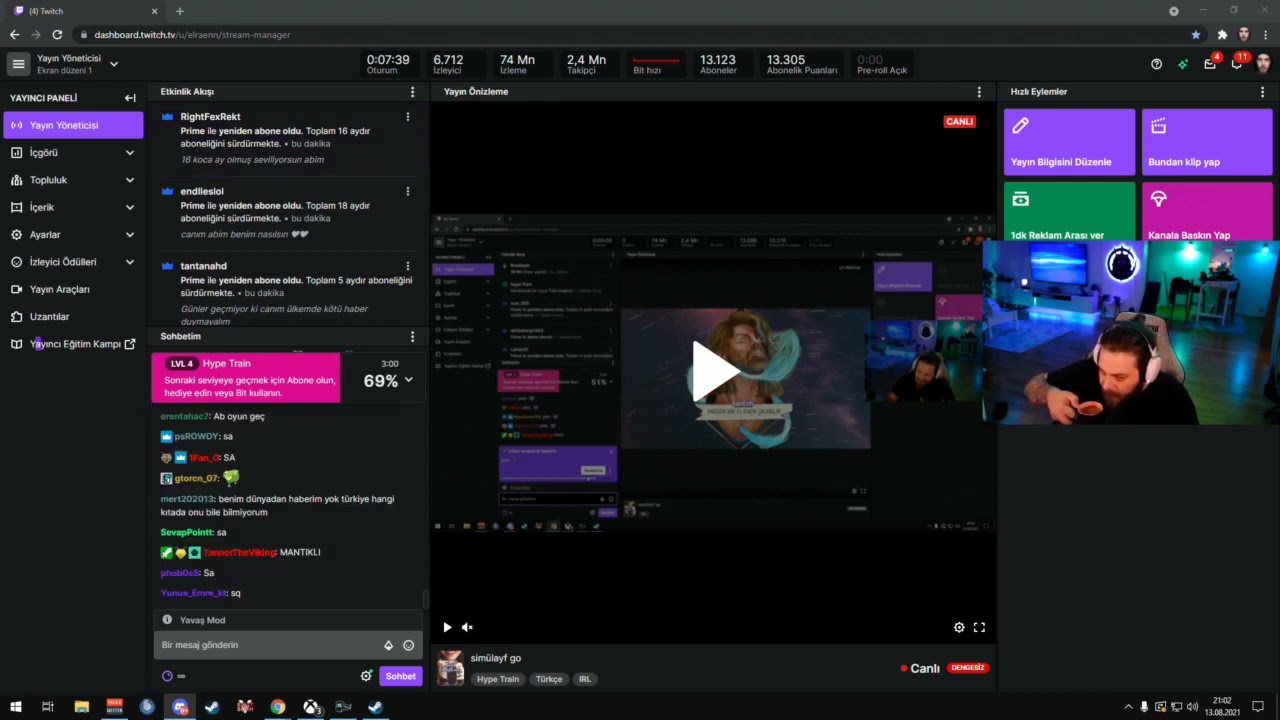Viewport: 1280px width, 720px height.
Task: Open the Bits icon in chat input
Action: coord(389,645)
